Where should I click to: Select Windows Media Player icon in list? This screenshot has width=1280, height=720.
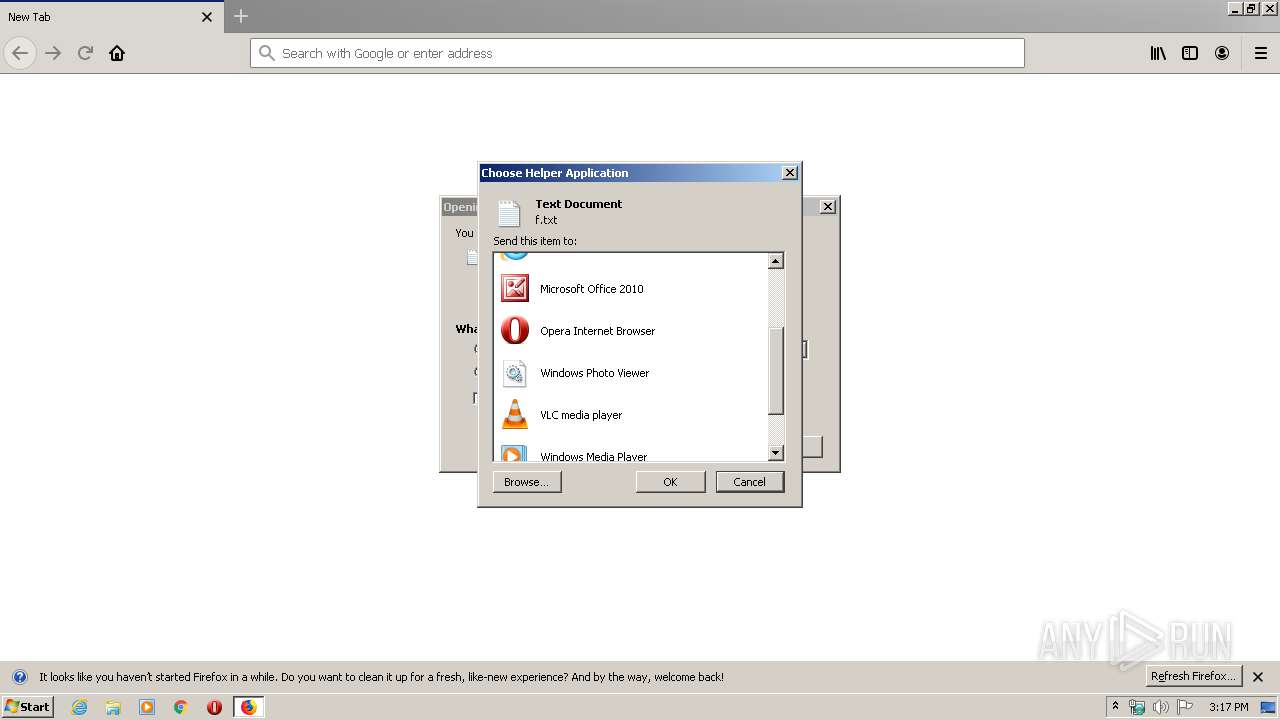[x=514, y=454]
